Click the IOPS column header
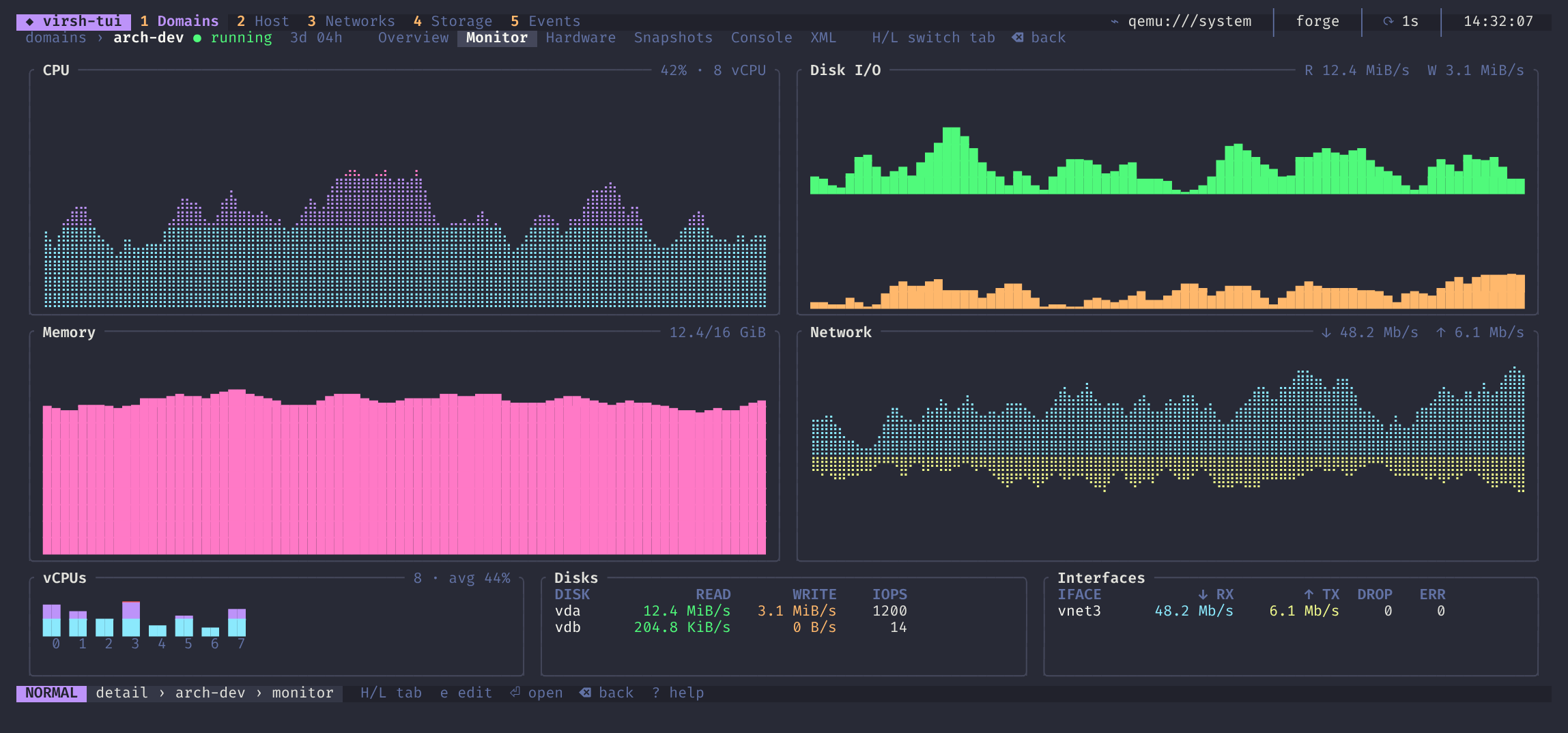The image size is (1568, 733). pyautogui.click(x=889, y=594)
